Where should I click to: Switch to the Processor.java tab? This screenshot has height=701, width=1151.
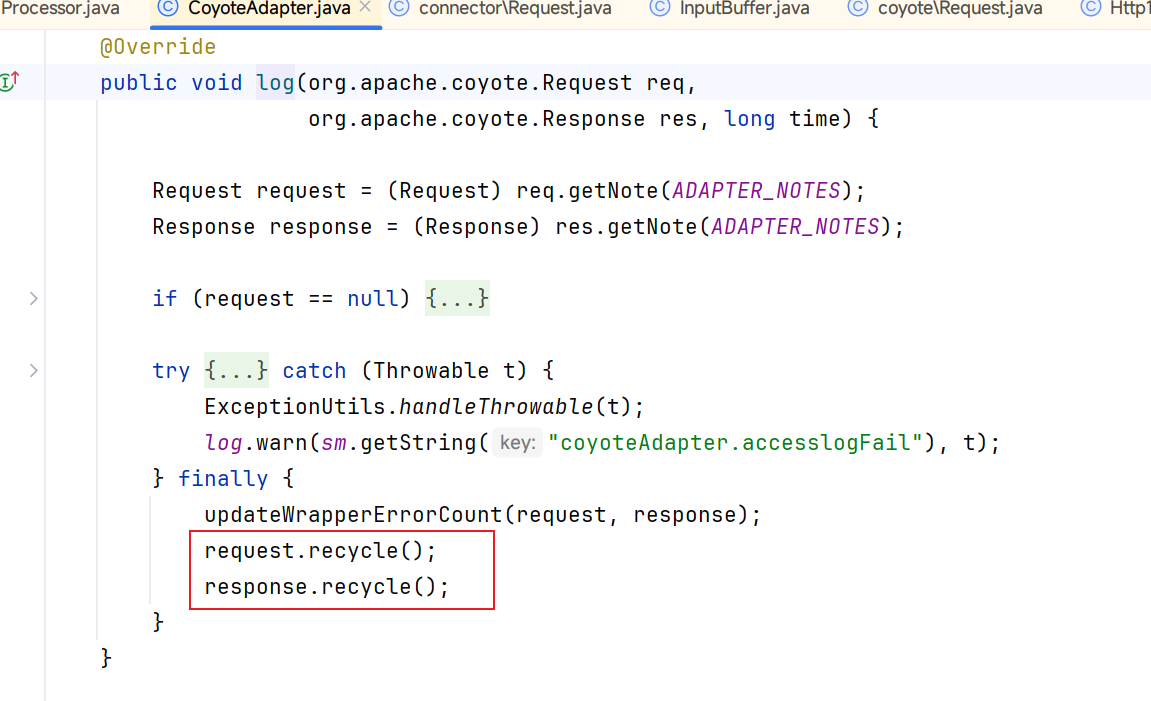pos(60,9)
